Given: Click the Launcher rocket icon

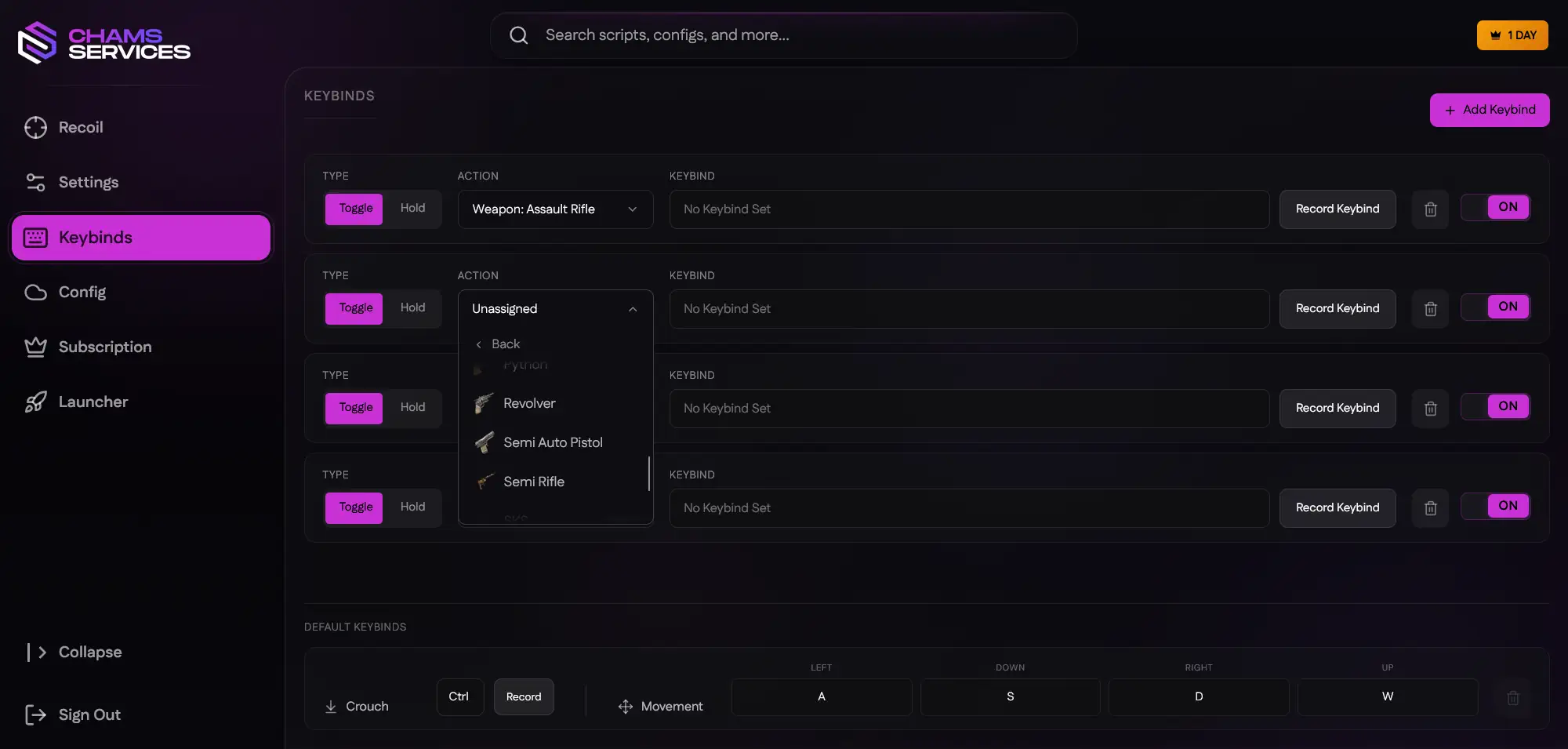Looking at the screenshot, I should (35, 402).
